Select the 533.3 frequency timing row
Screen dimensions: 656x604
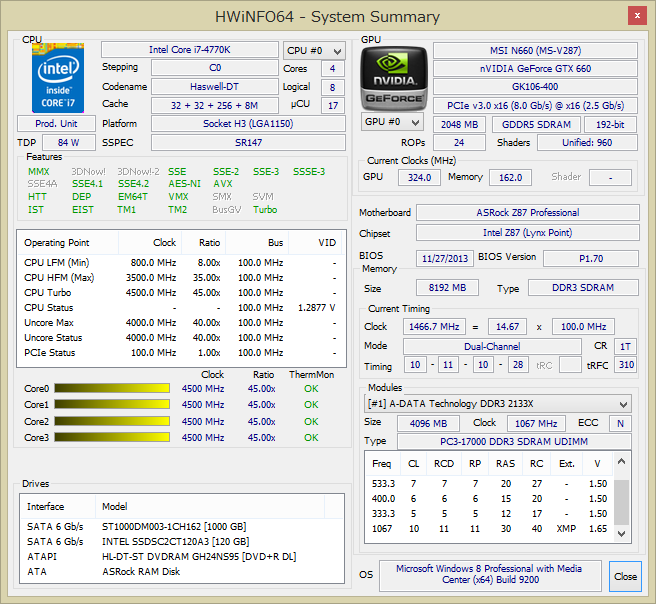[489, 484]
